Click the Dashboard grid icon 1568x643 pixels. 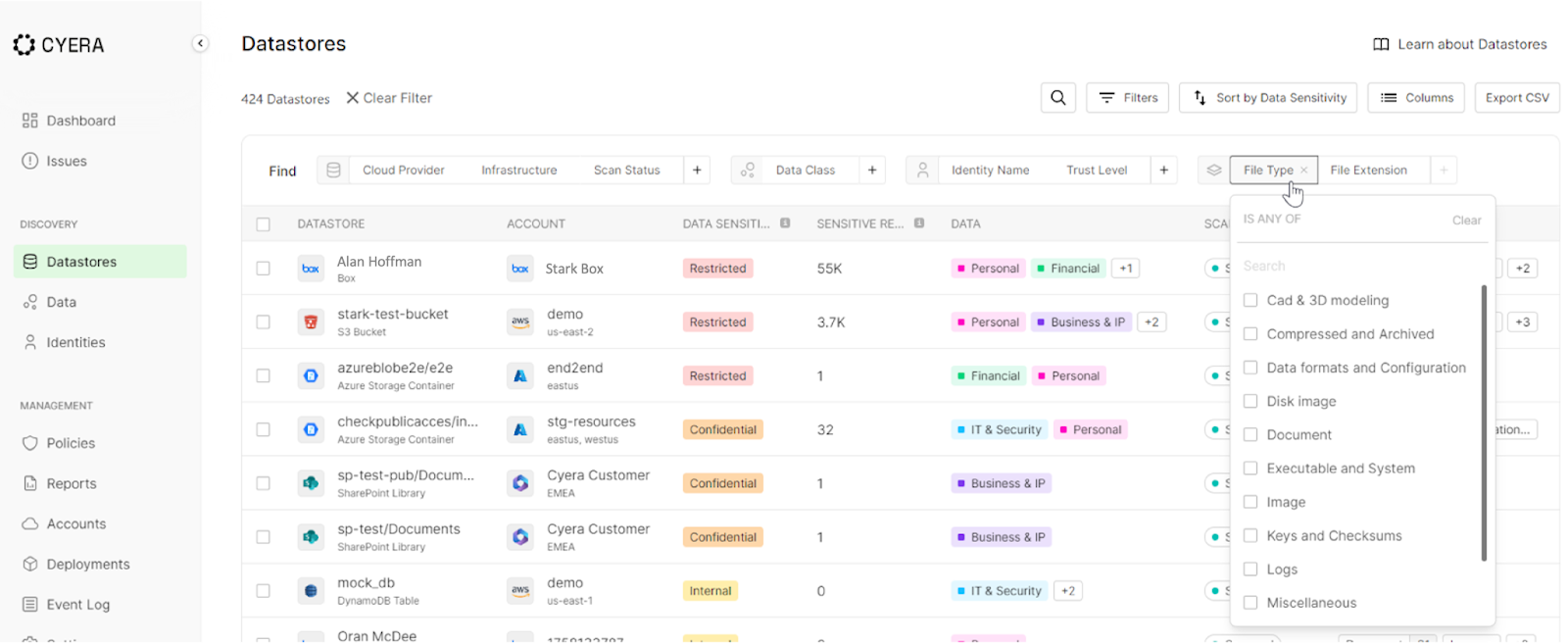(x=30, y=121)
